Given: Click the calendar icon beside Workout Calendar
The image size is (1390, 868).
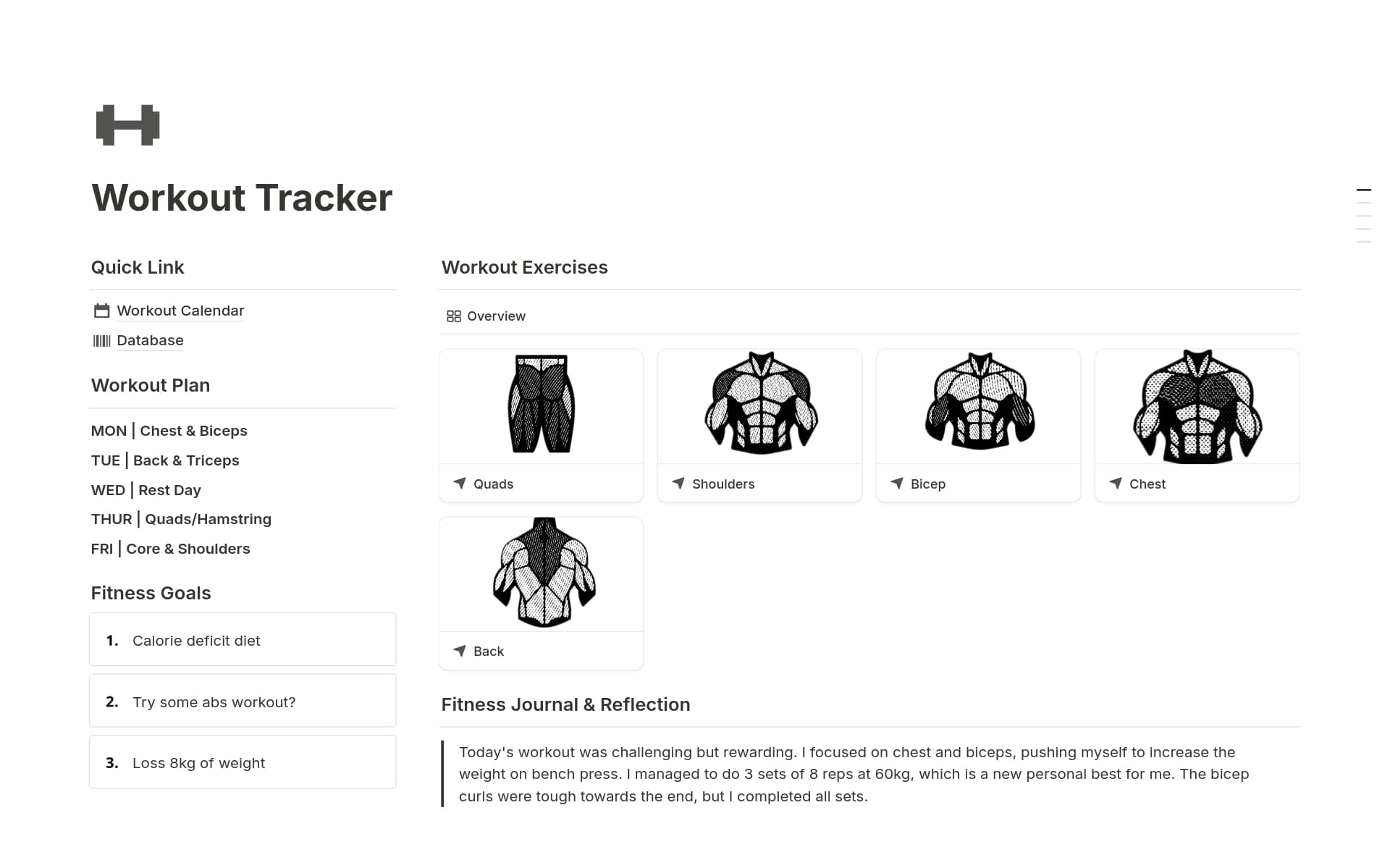Looking at the screenshot, I should (101, 310).
